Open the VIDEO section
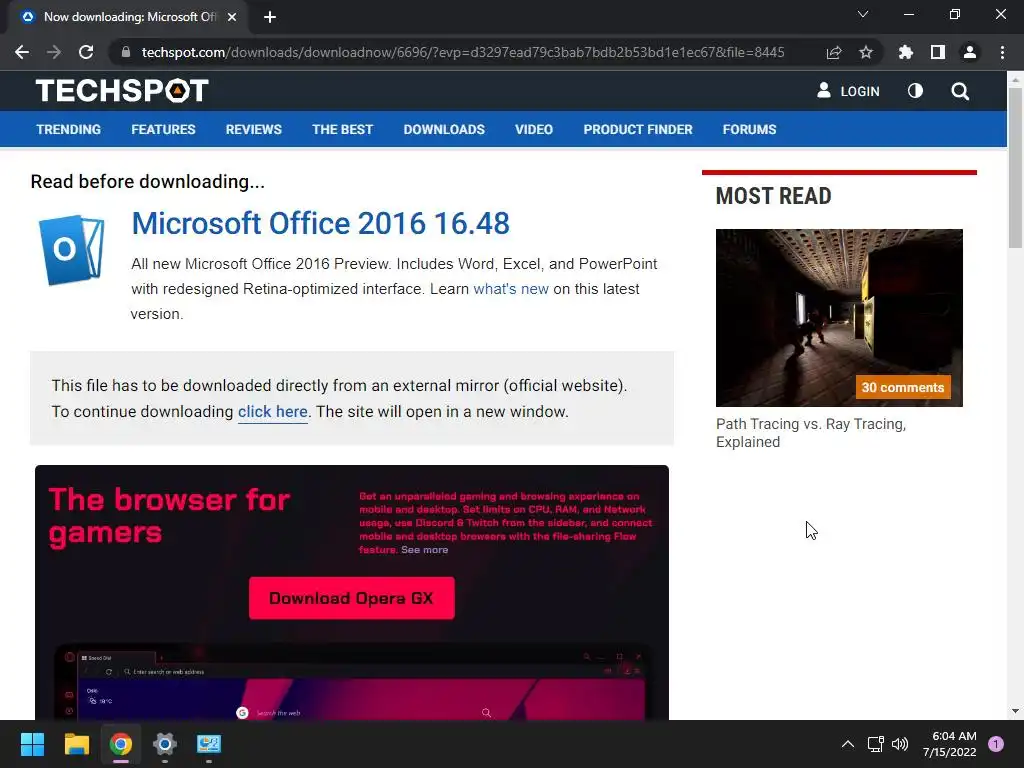Viewport: 1024px width, 768px height. pos(534,129)
